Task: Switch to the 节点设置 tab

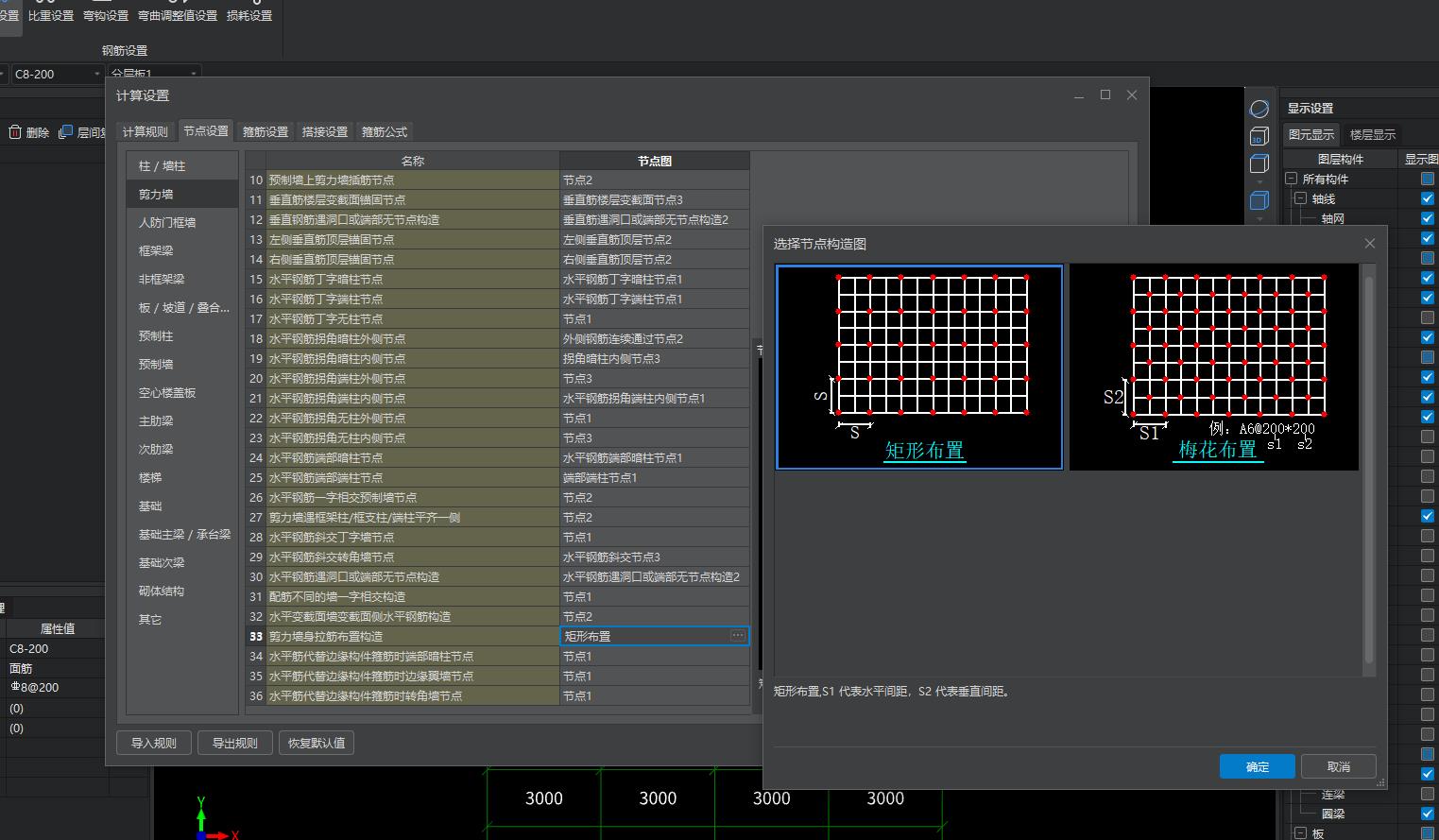Action: 206,131
